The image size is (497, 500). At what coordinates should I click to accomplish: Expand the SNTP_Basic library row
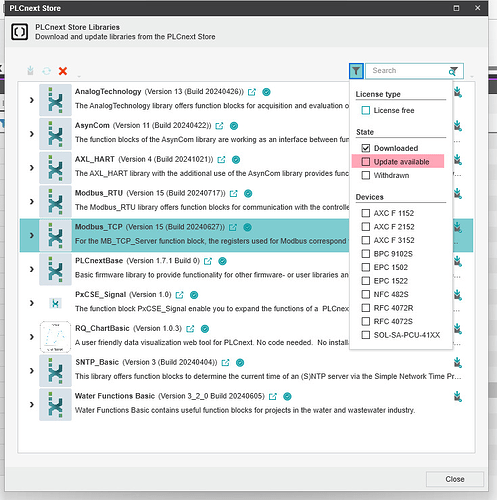(x=32, y=371)
